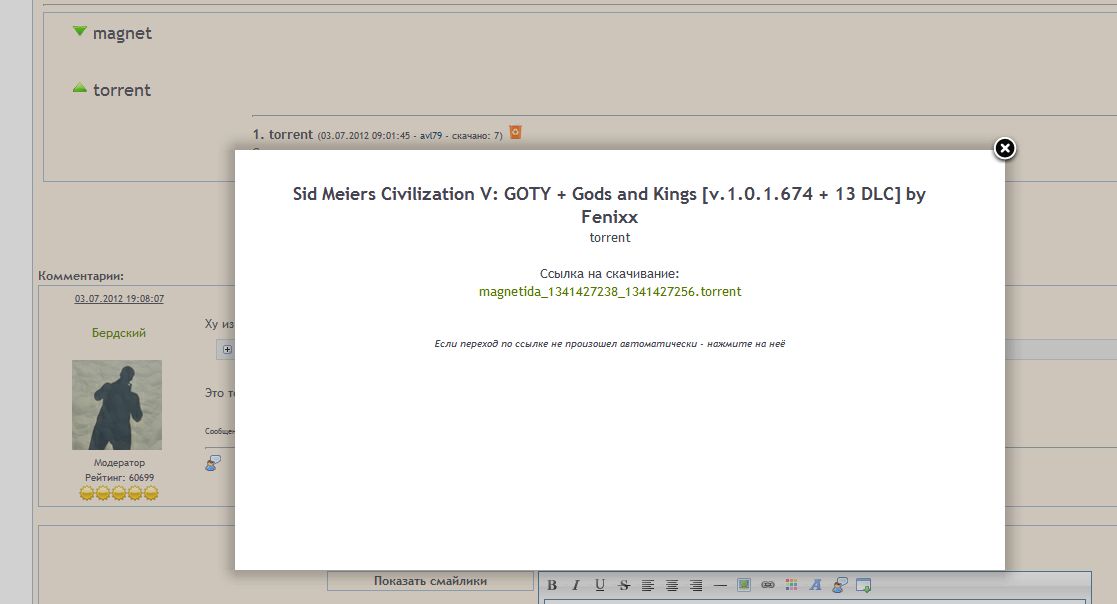
Task: Open the font style icon
Action: (x=816, y=585)
